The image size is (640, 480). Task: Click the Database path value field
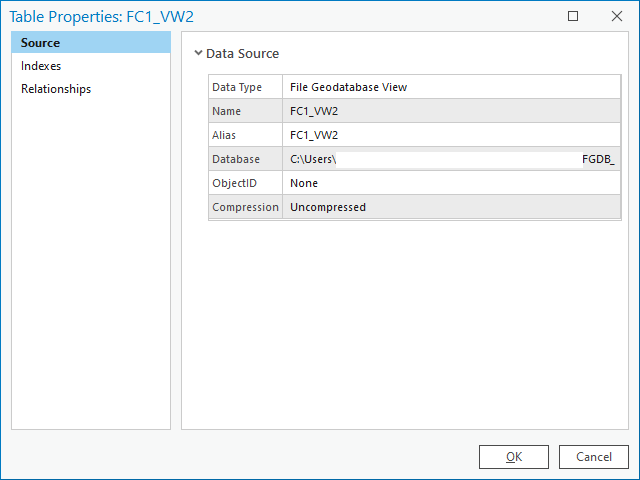point(450,159)
